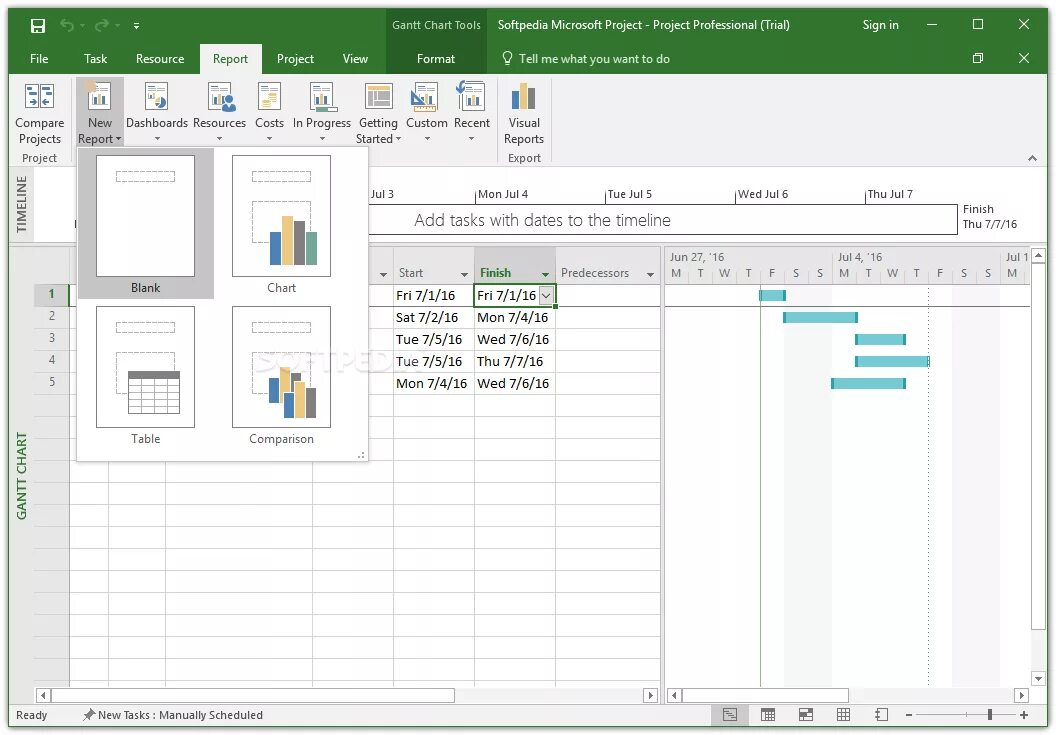Click the Save icon in quick access toolbar

pyautogui.click(x=38, y=26)
